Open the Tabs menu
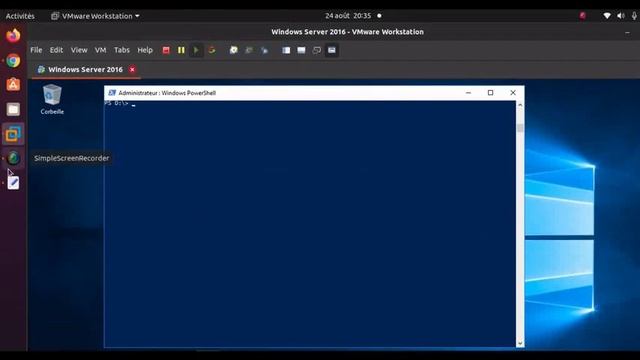The image size is (640, 360). click(122, 50)
